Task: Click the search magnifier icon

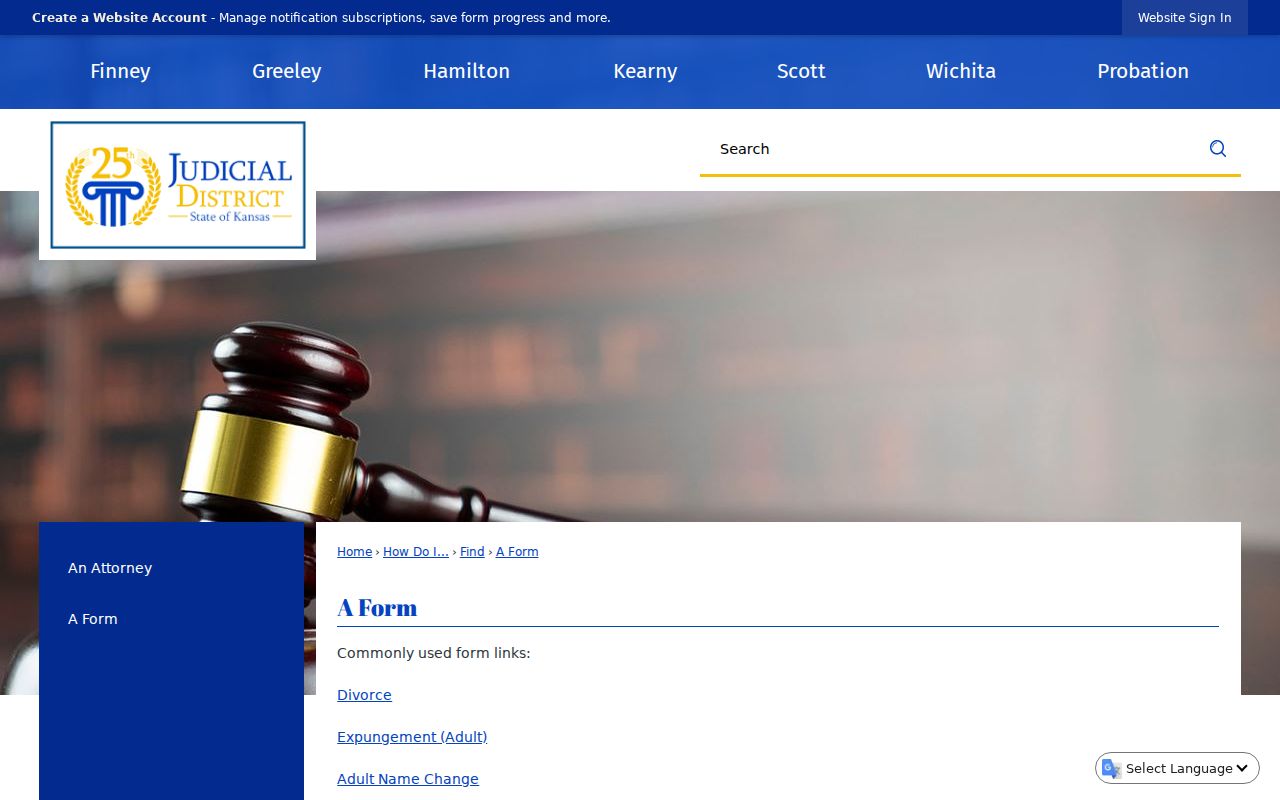Action: (x=1217, y=149)
